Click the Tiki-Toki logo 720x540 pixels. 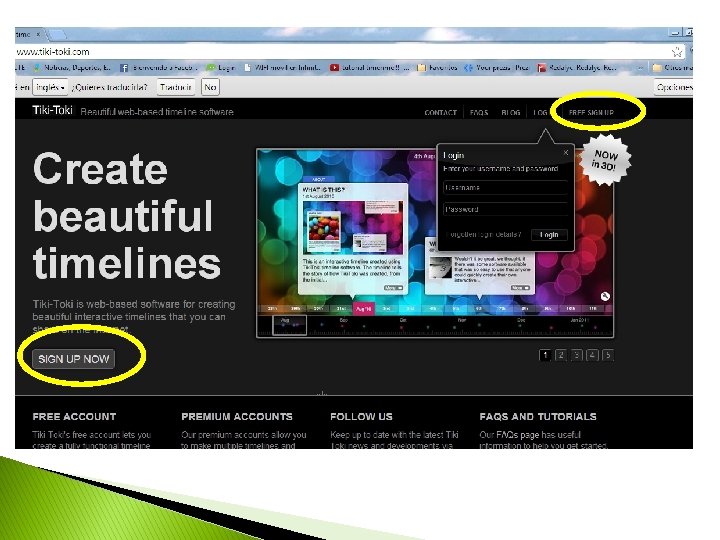52,110
